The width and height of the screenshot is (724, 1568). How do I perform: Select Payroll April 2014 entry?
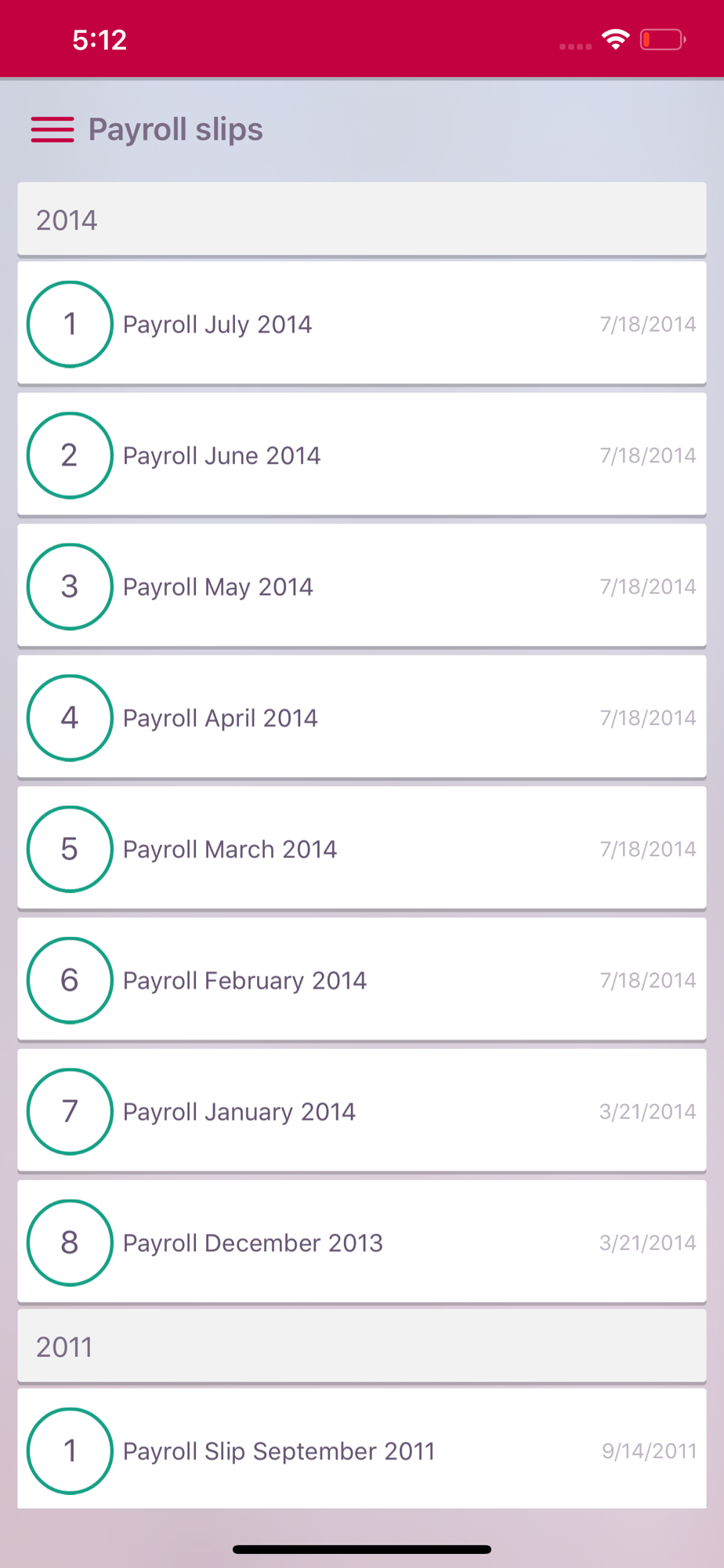pyautogui.click(x=362, y=717)
